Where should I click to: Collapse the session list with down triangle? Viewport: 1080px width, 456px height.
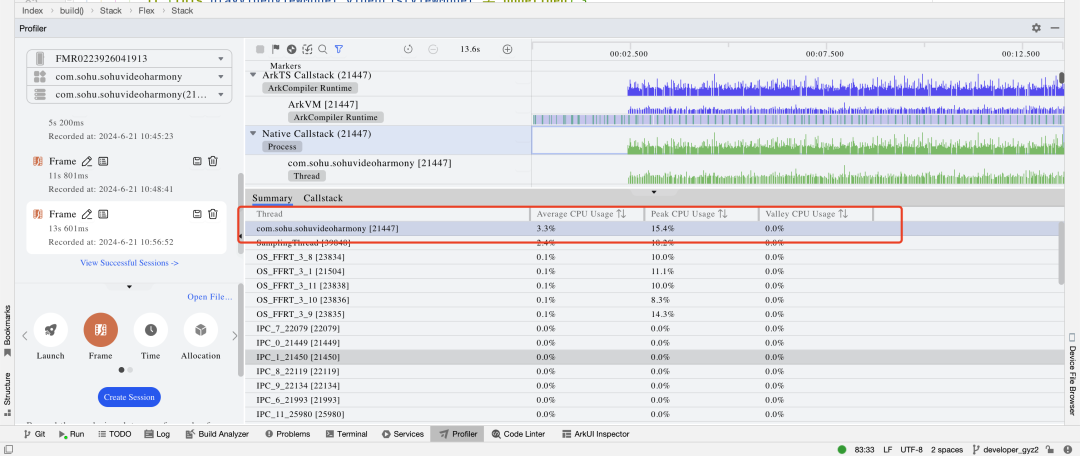(x=129, y=287)
